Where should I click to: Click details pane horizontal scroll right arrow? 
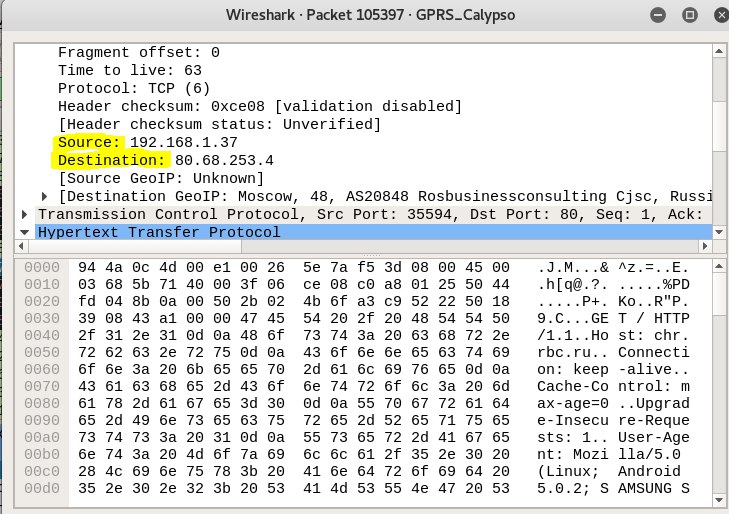click(705, 246)
